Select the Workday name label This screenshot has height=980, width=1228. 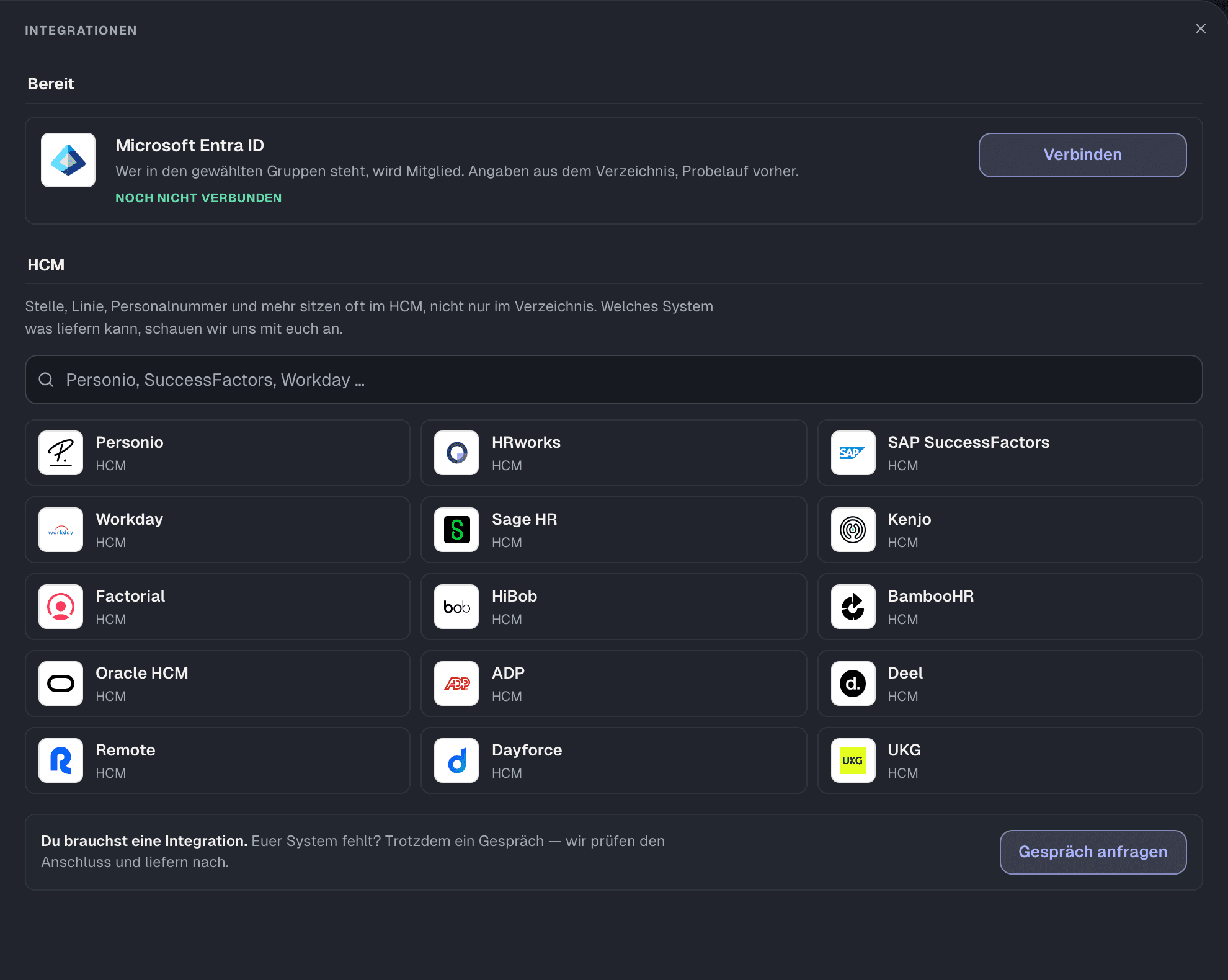130,519
